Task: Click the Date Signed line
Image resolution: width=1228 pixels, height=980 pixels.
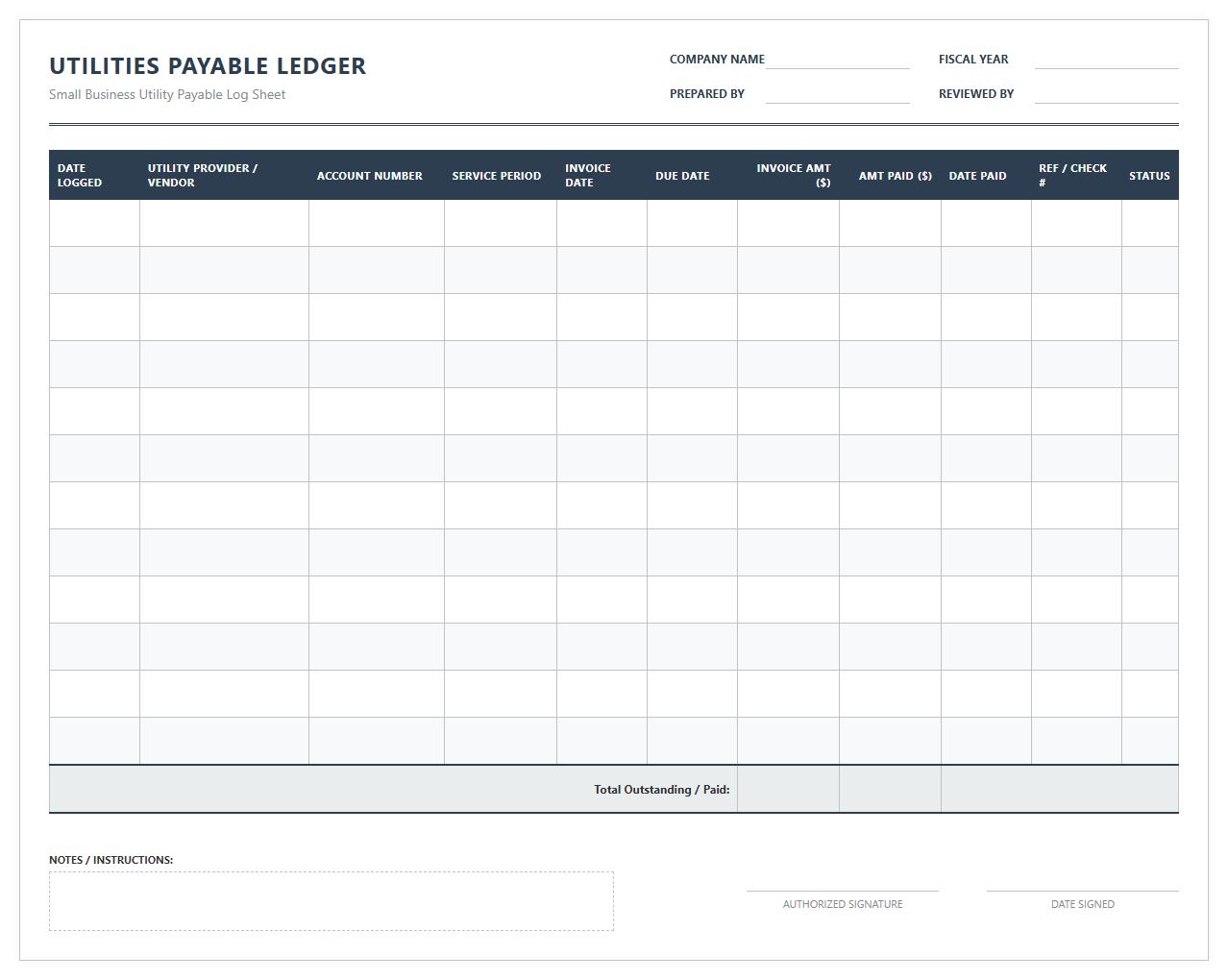Action: pos(1083,891)
